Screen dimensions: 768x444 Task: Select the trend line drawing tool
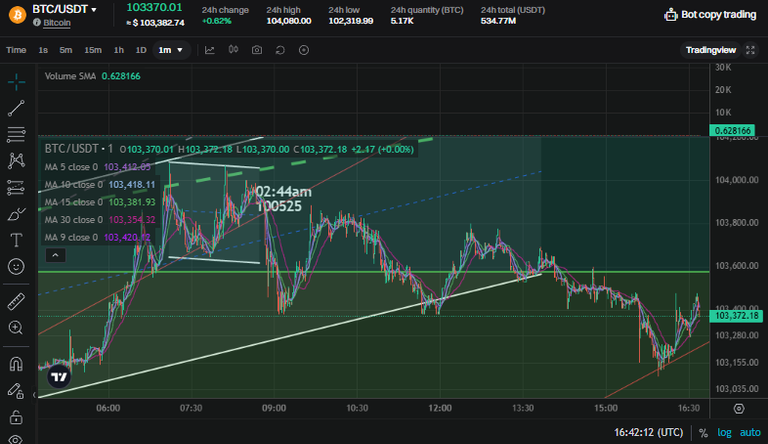click(x=16, y=108)
